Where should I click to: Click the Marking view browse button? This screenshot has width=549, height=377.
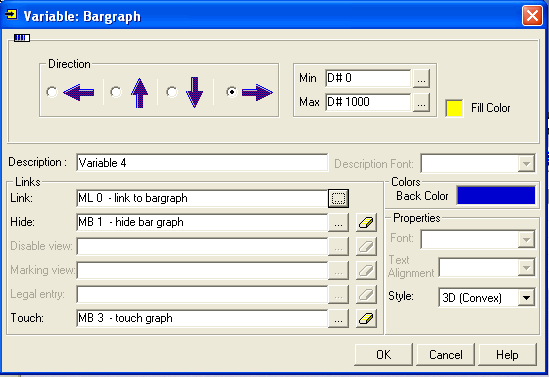coord(338,271)
